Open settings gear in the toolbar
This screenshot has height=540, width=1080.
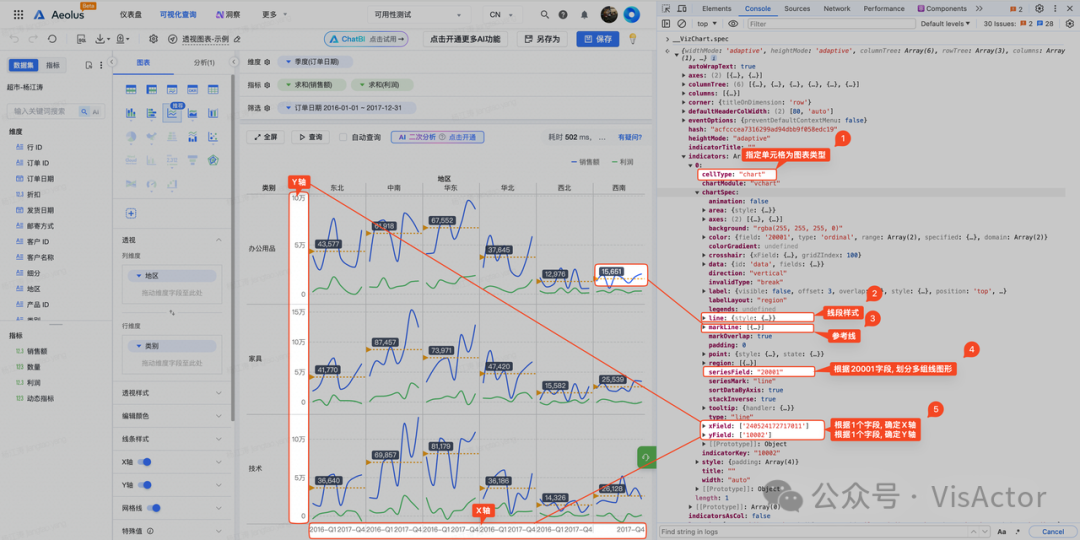tap(154, 39)
